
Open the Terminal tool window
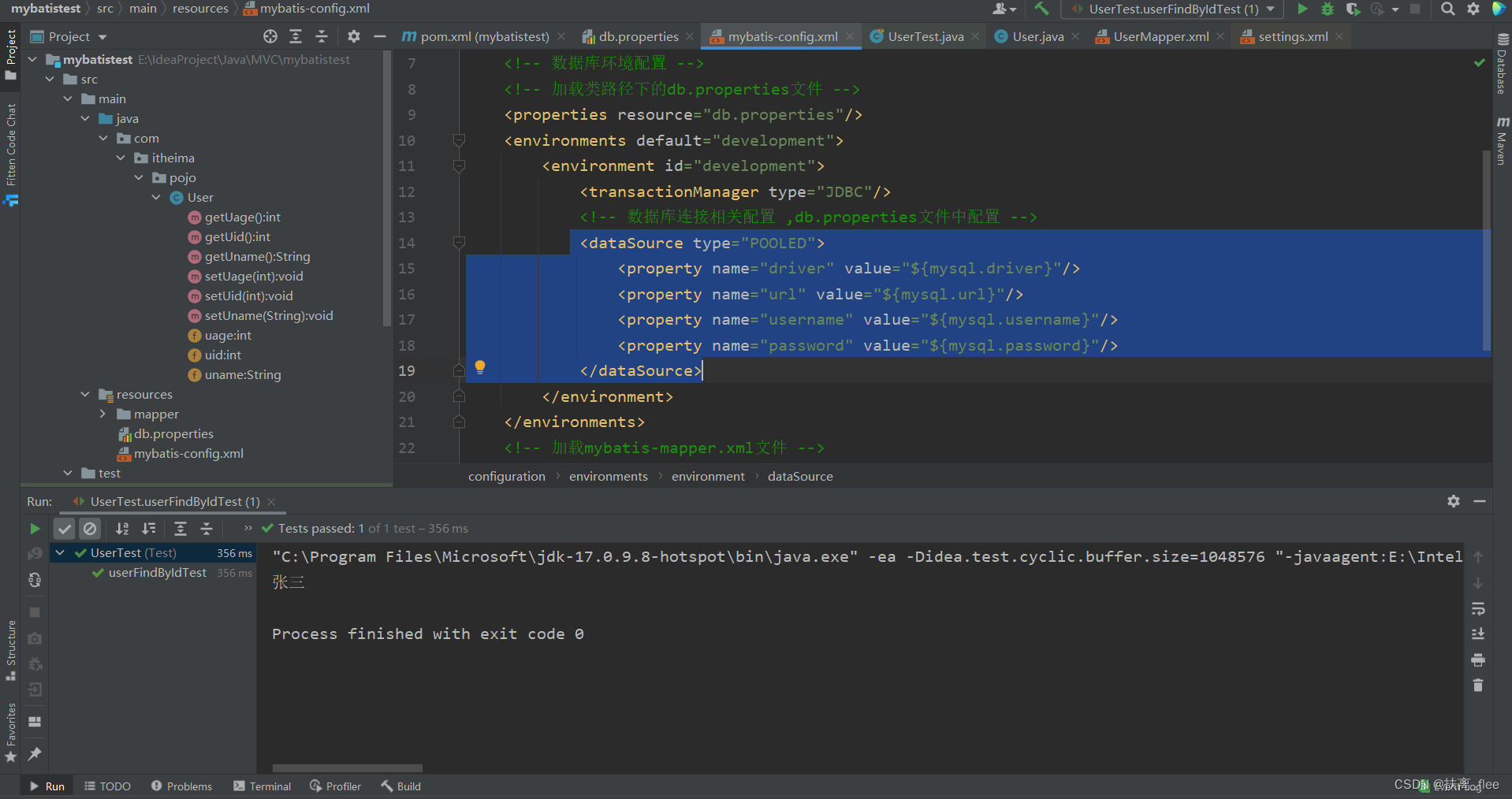click(263, 786)
